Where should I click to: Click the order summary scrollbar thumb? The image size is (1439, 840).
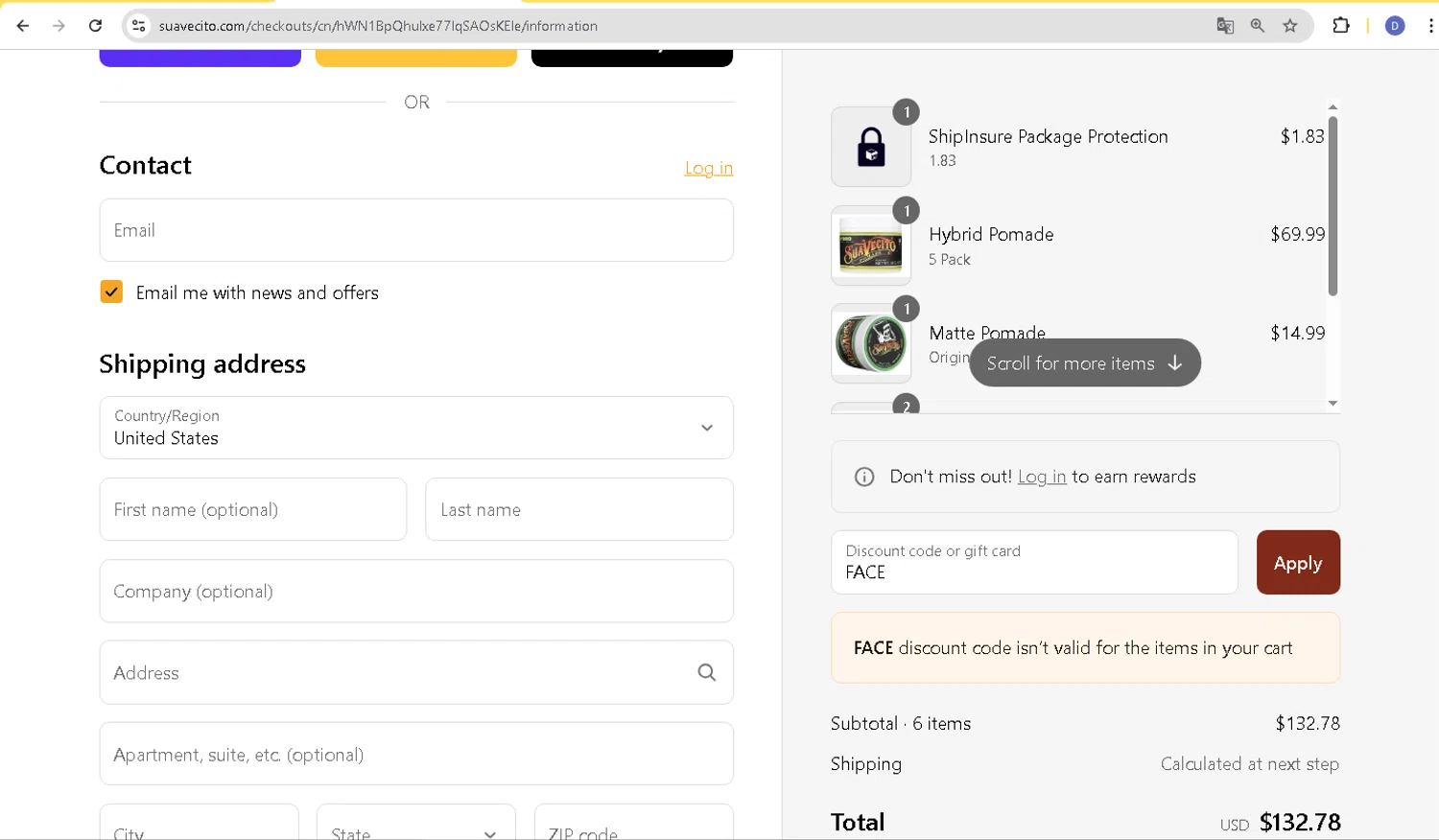coord(1333,205)
